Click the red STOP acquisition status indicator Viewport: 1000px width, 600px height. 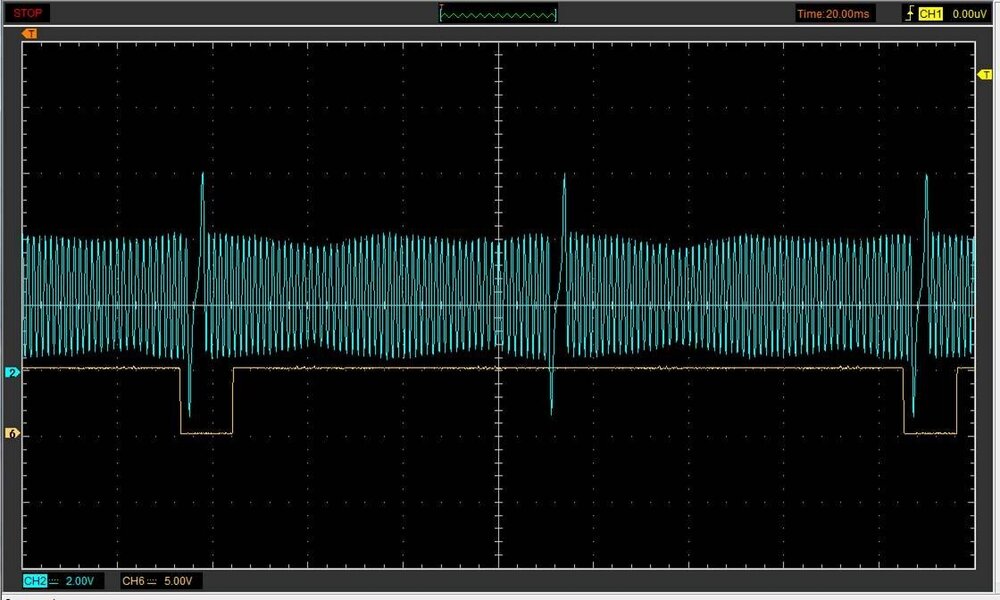point(28,14)
